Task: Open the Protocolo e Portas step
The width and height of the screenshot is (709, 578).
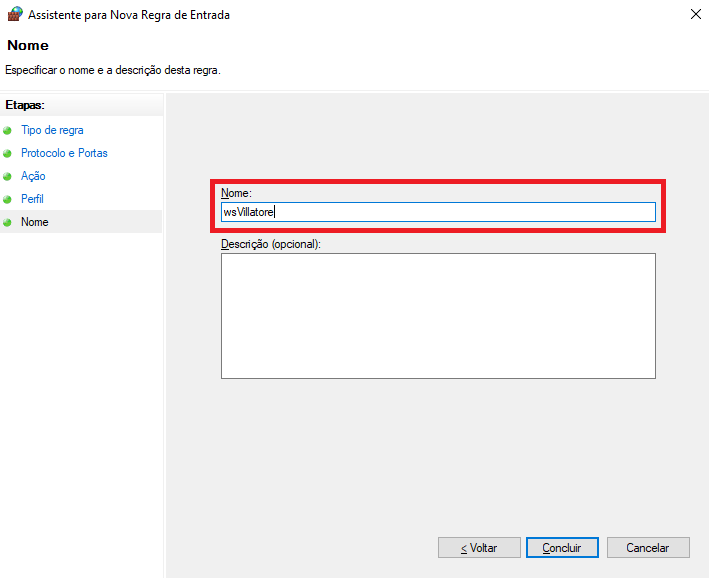Action: pos(64,153)
